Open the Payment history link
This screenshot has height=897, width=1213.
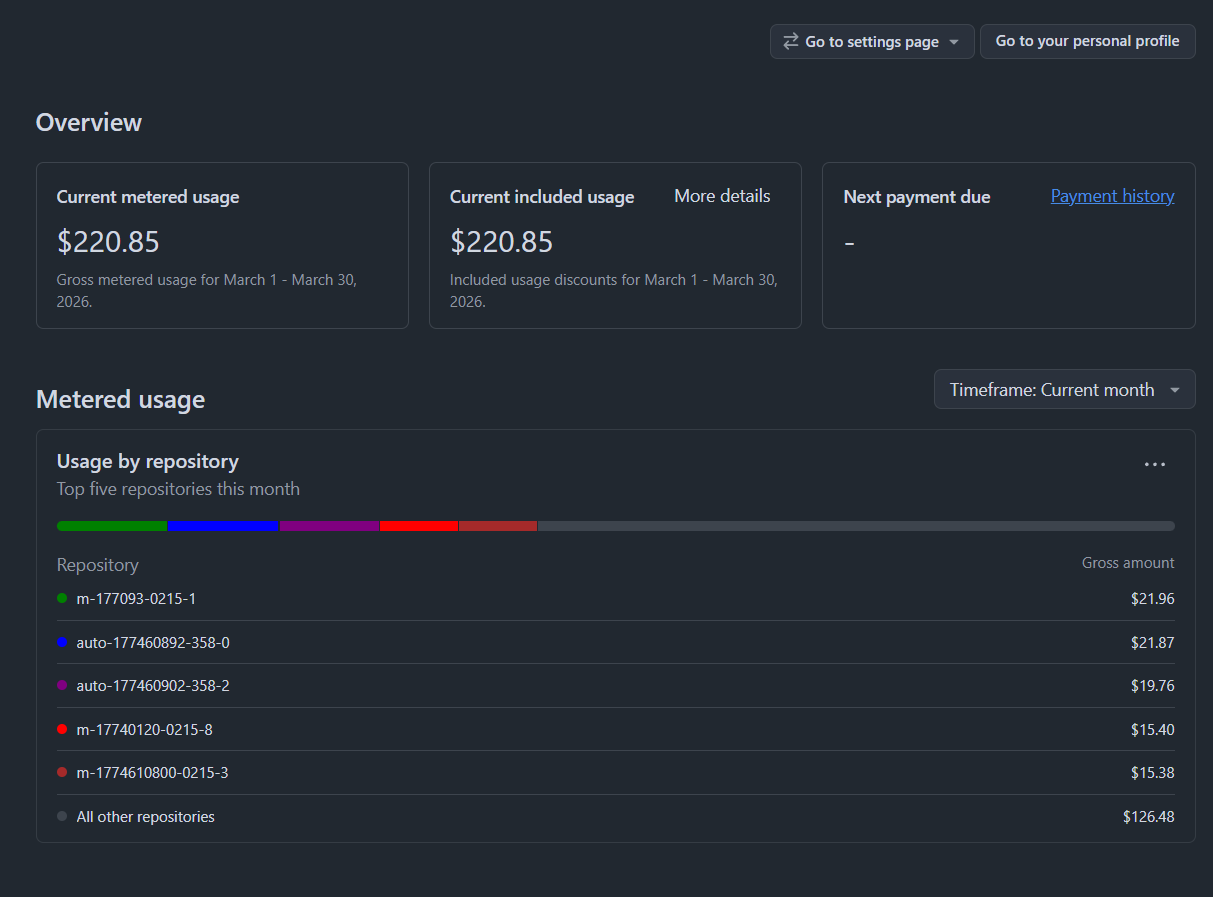(x=1112, y=196)
